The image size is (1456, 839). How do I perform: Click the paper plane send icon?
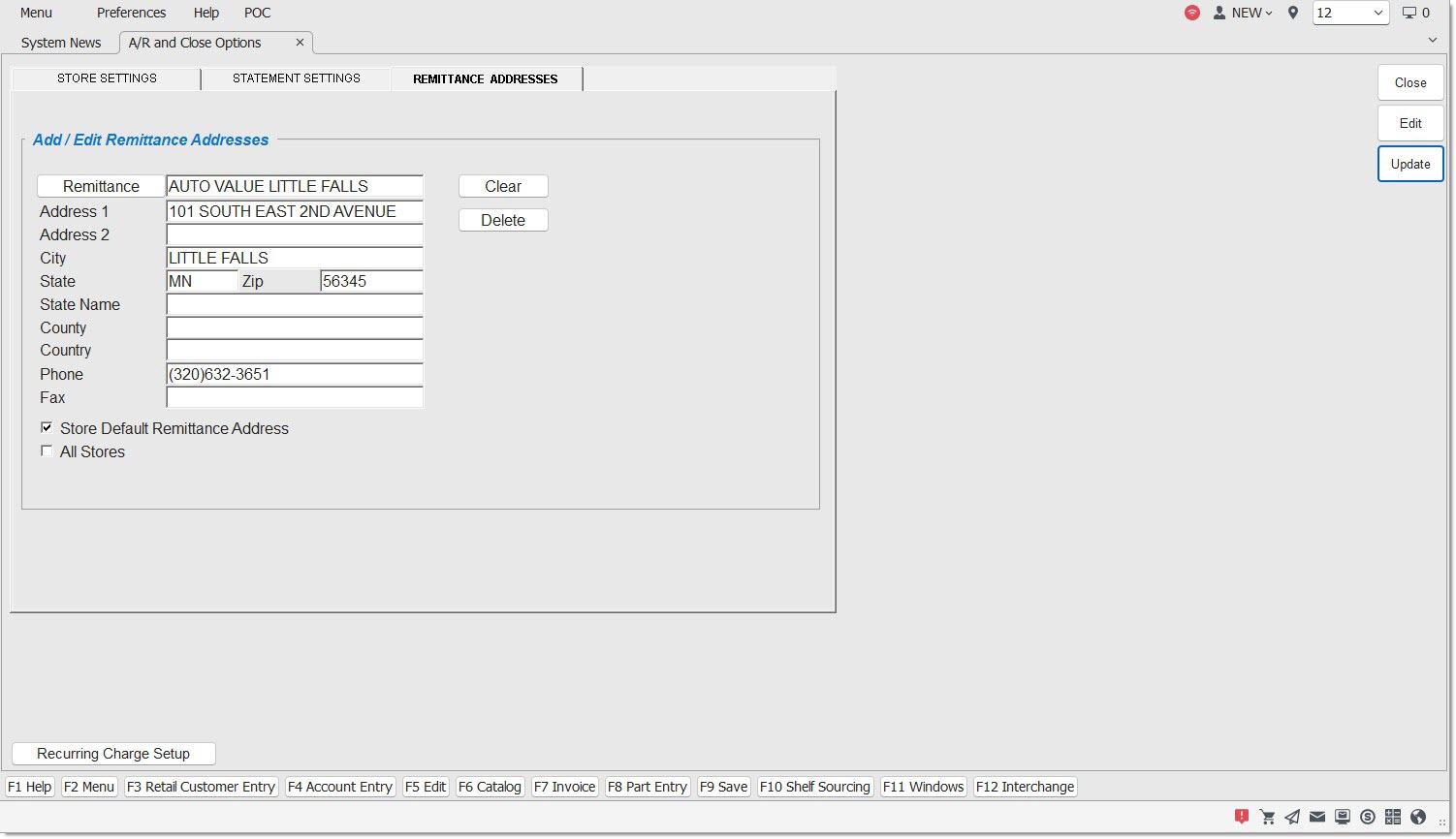tap(1292, 817)
